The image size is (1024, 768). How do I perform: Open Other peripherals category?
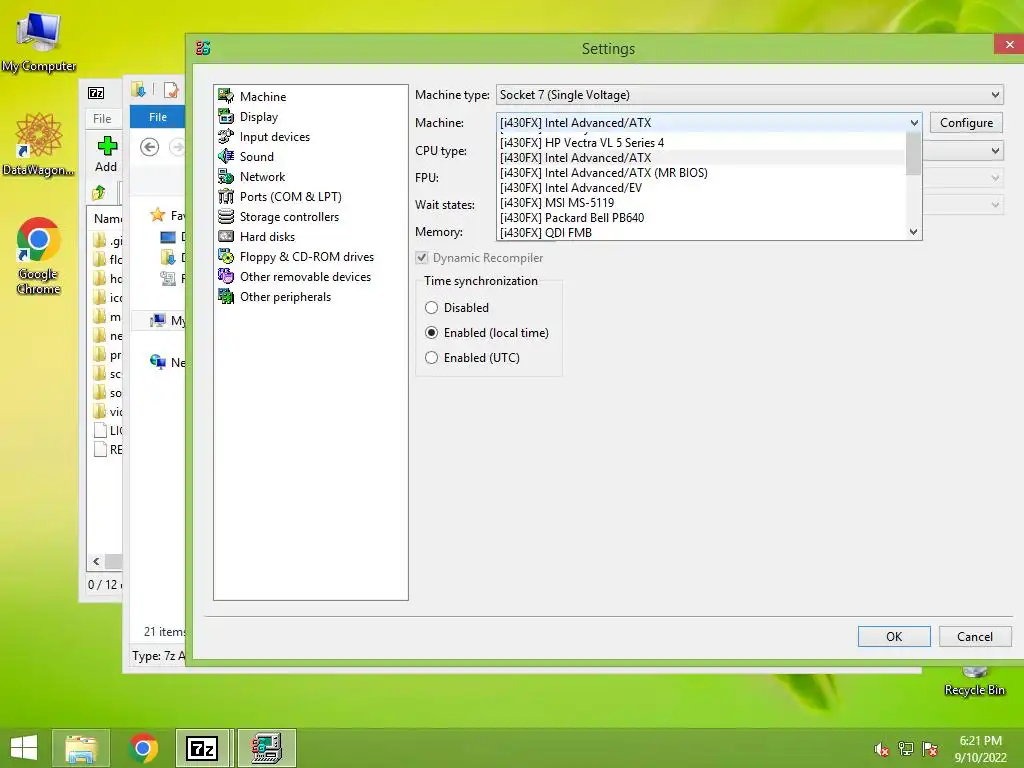coord(275,297)
